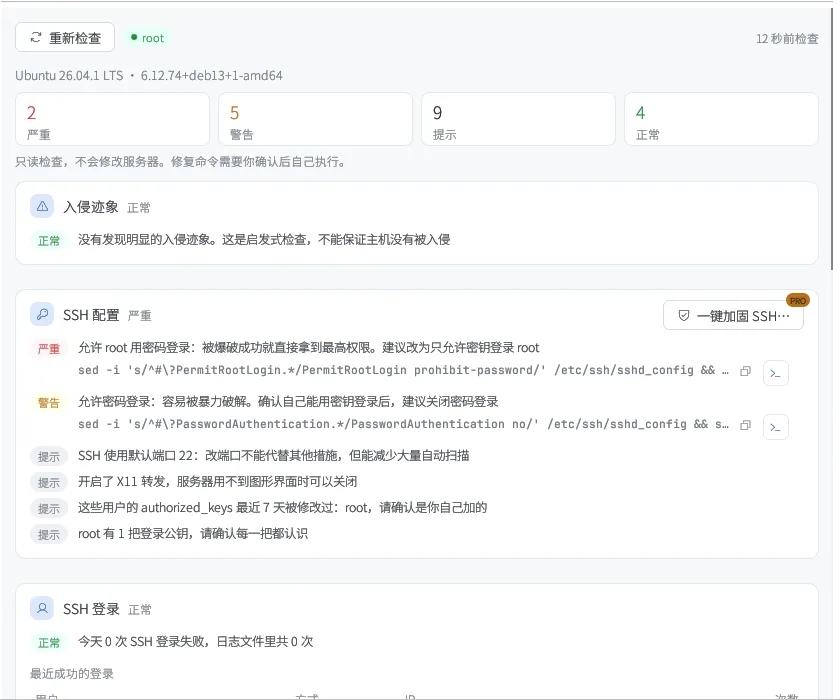840x700 pixels.
Task: Click the 提示 tag for X11 forwarding
Action: [49, 483]
